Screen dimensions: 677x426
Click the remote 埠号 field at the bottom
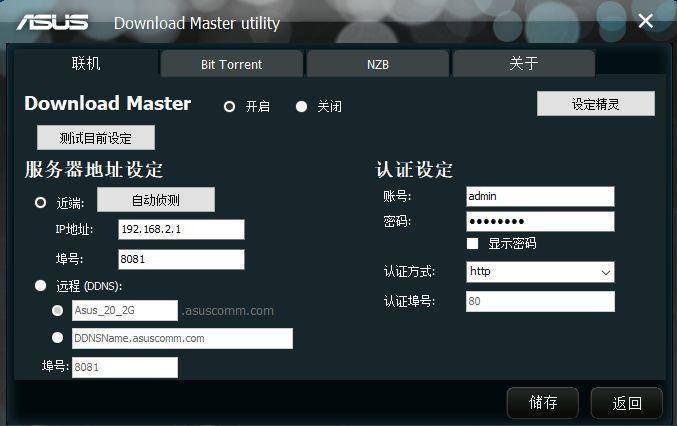[125, 367]
